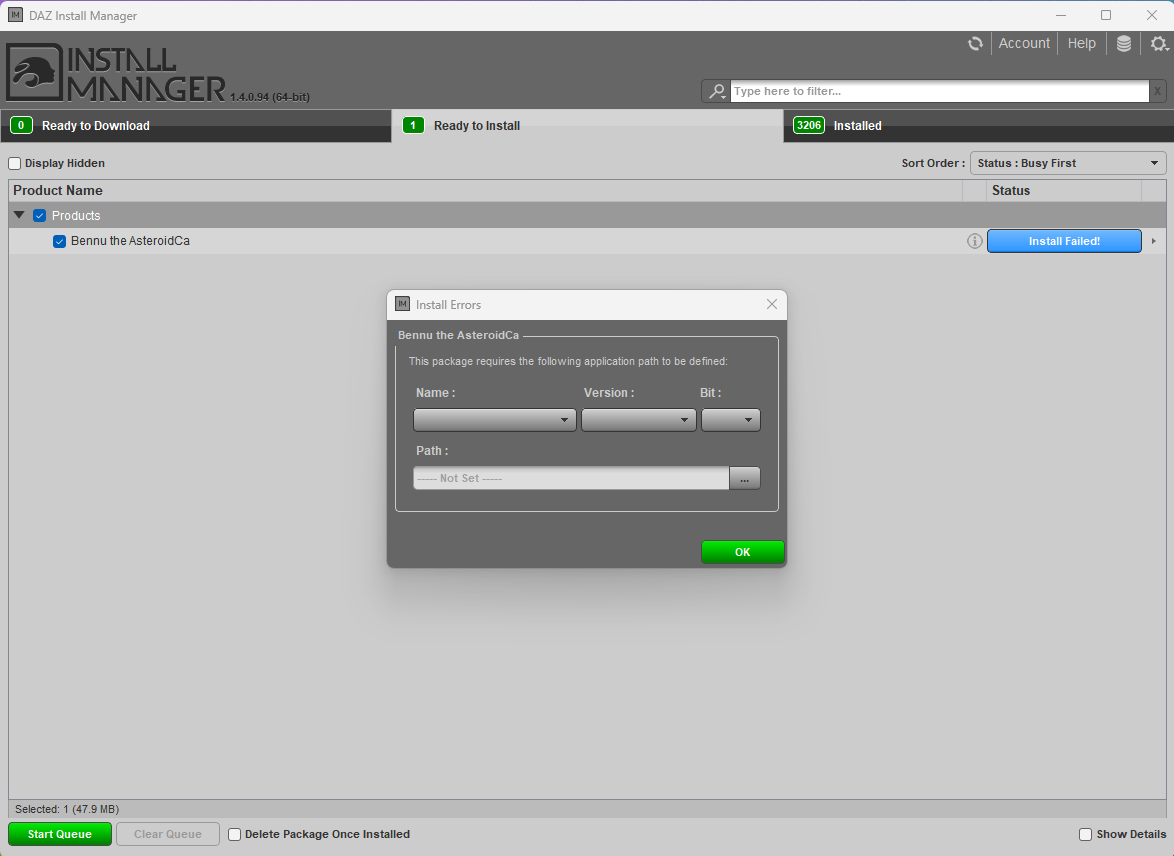
Task: Open info icon for Bennu the AsteroidCa
Action: [x=974, y=241]
